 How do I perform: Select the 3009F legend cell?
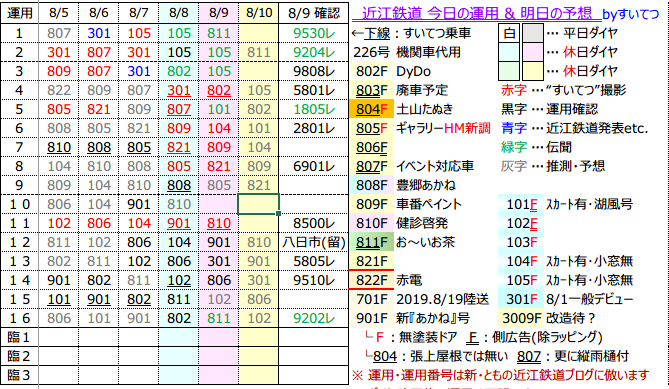pyautogui.click(x=521, y=318)
